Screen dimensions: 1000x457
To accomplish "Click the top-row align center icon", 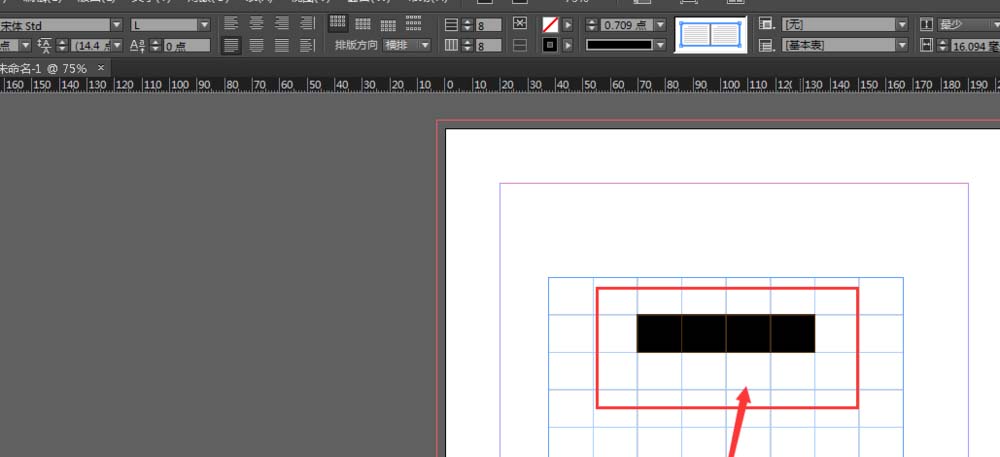I will click(258, 23).
